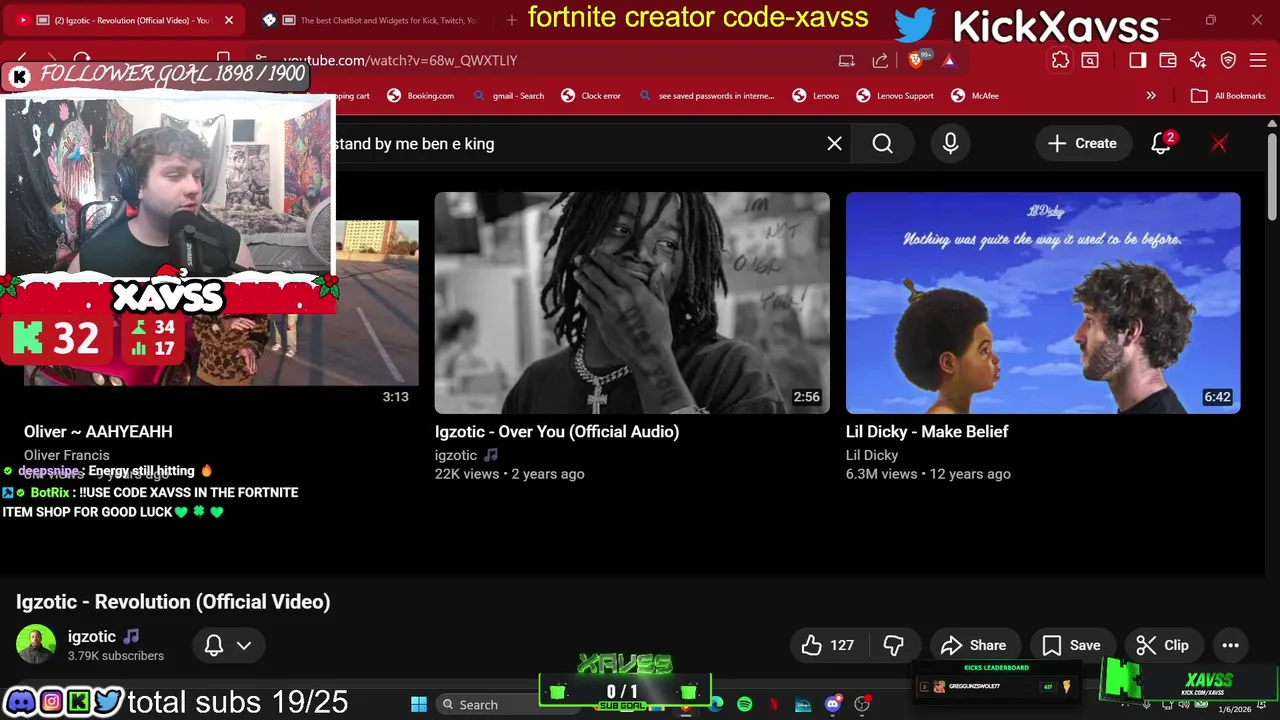Image resolution: width=1280 pixels, height=720 pixels.
Task: Like the video with 127 likes
Action: (828, 645)
